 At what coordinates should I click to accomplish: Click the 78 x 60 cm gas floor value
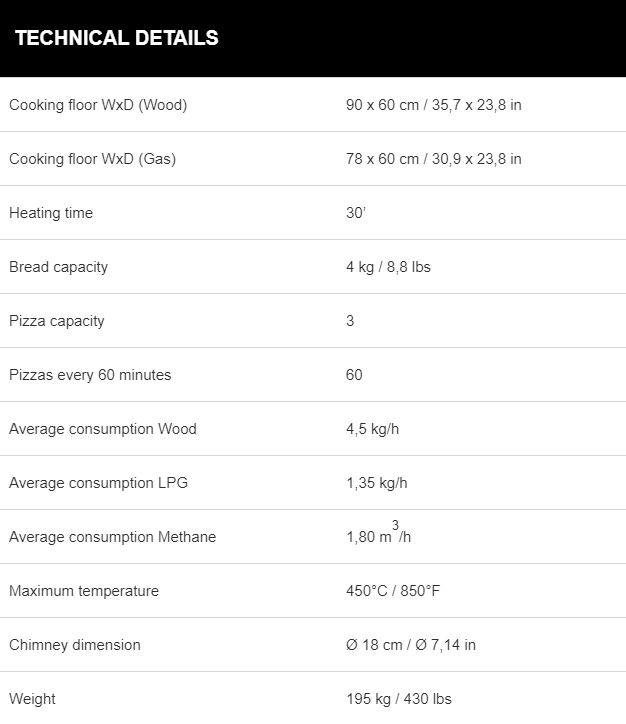(433, 159)
